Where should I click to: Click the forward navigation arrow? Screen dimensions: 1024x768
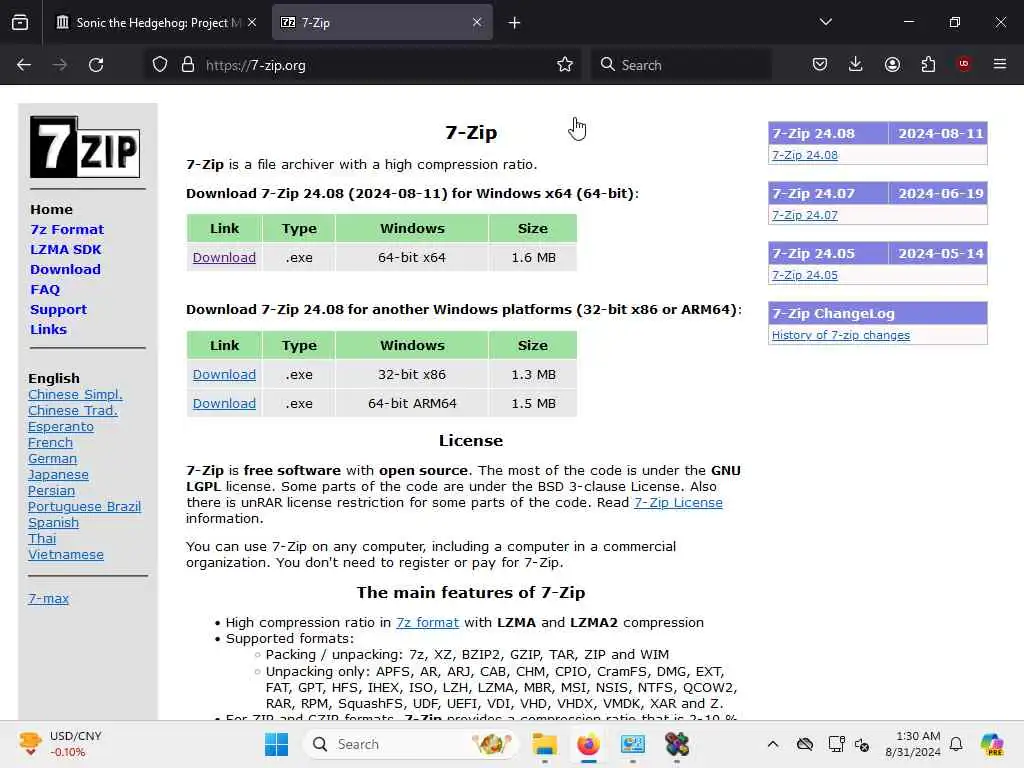pyautogui.click(x=59, y=65)
